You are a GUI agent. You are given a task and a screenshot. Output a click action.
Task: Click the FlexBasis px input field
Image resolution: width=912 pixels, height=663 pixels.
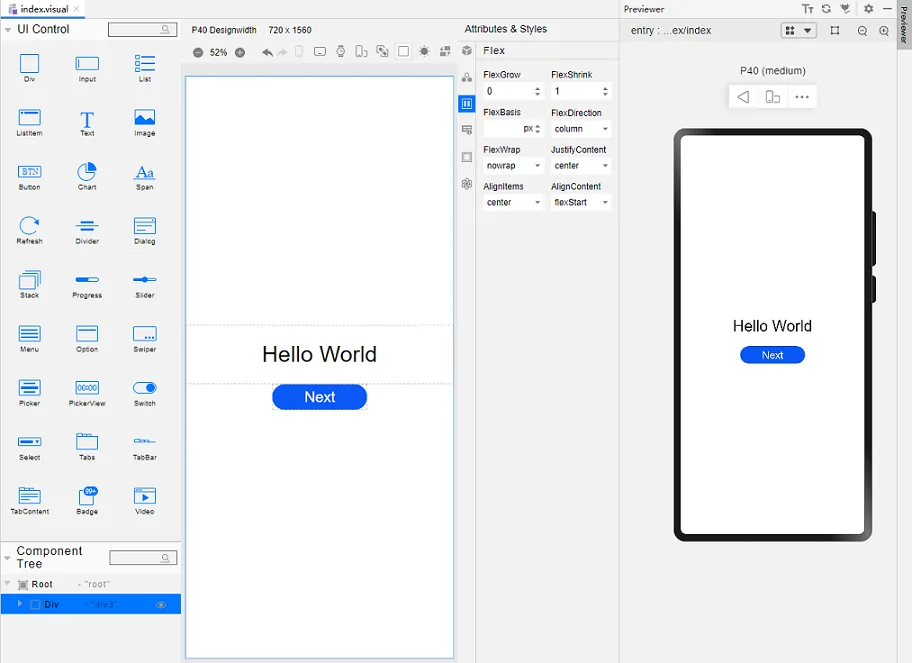[x=513, y=129]
